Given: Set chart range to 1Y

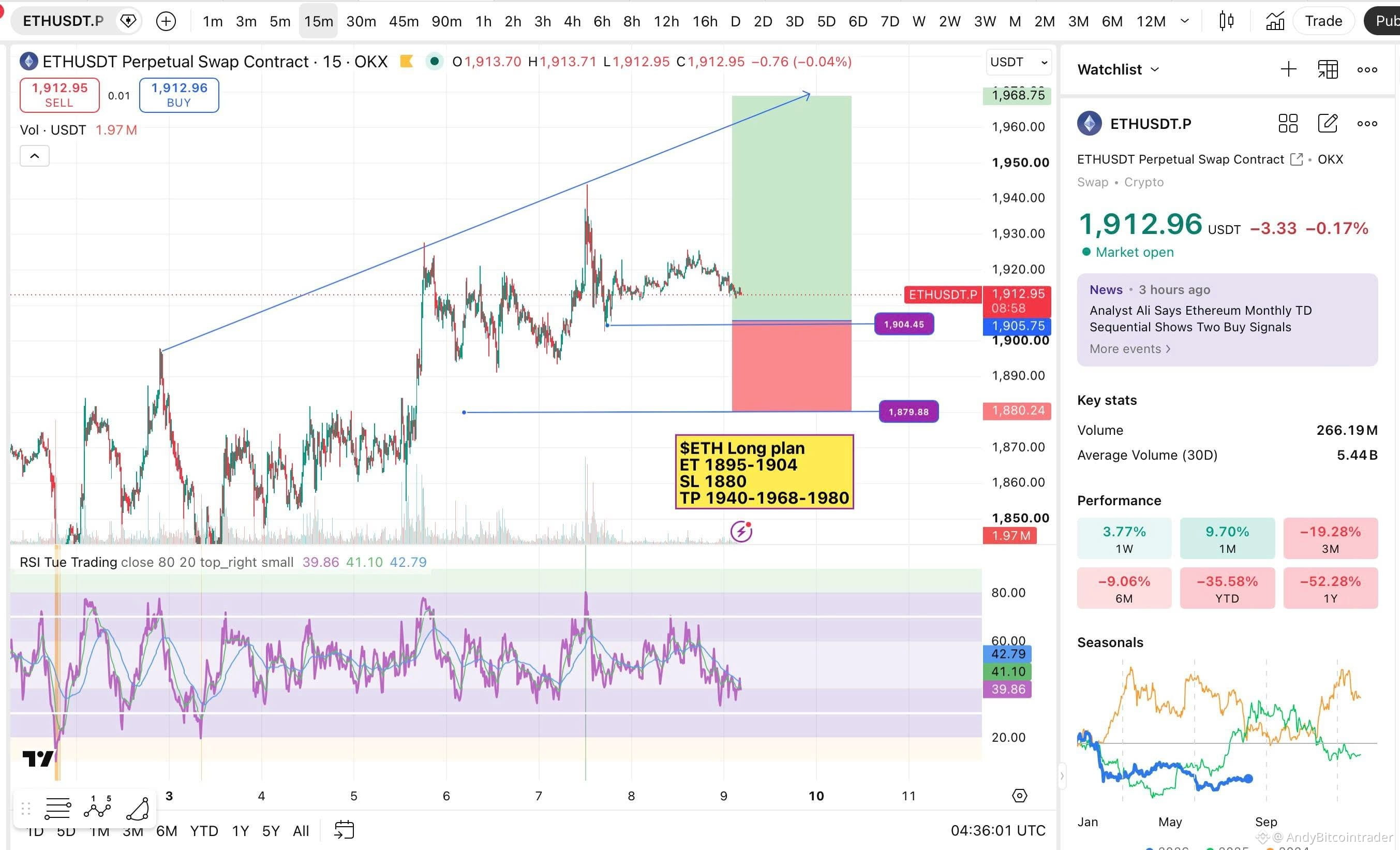Looking at the screenshot, I should point(241,831).
